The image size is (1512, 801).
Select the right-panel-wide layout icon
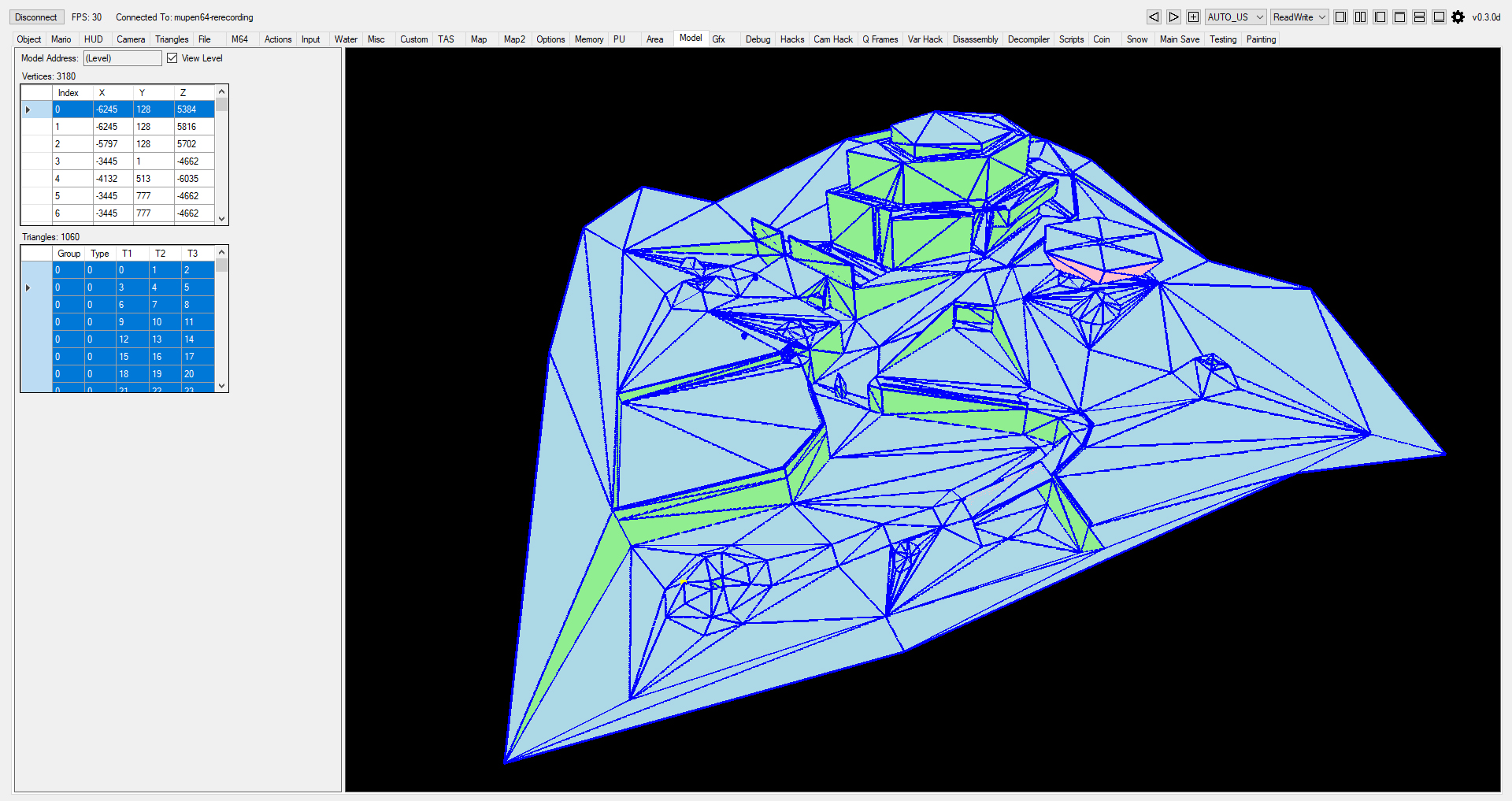(x=1340, y=17)
